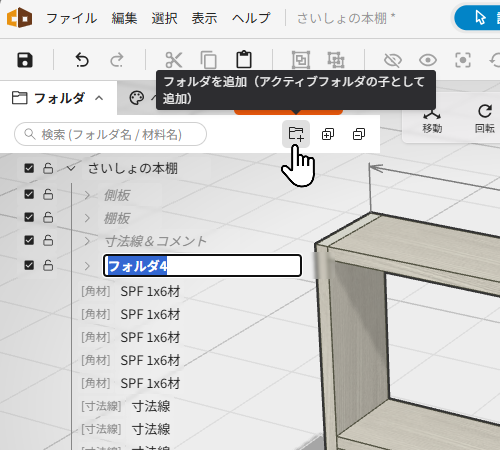Collapse all folders with minus icon
This screenshot has width=500, height=450.
click(359, 134)
